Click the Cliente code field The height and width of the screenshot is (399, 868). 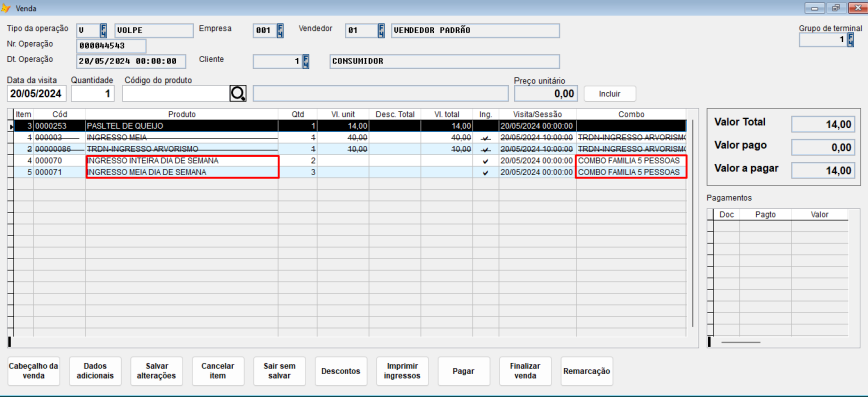277,61
